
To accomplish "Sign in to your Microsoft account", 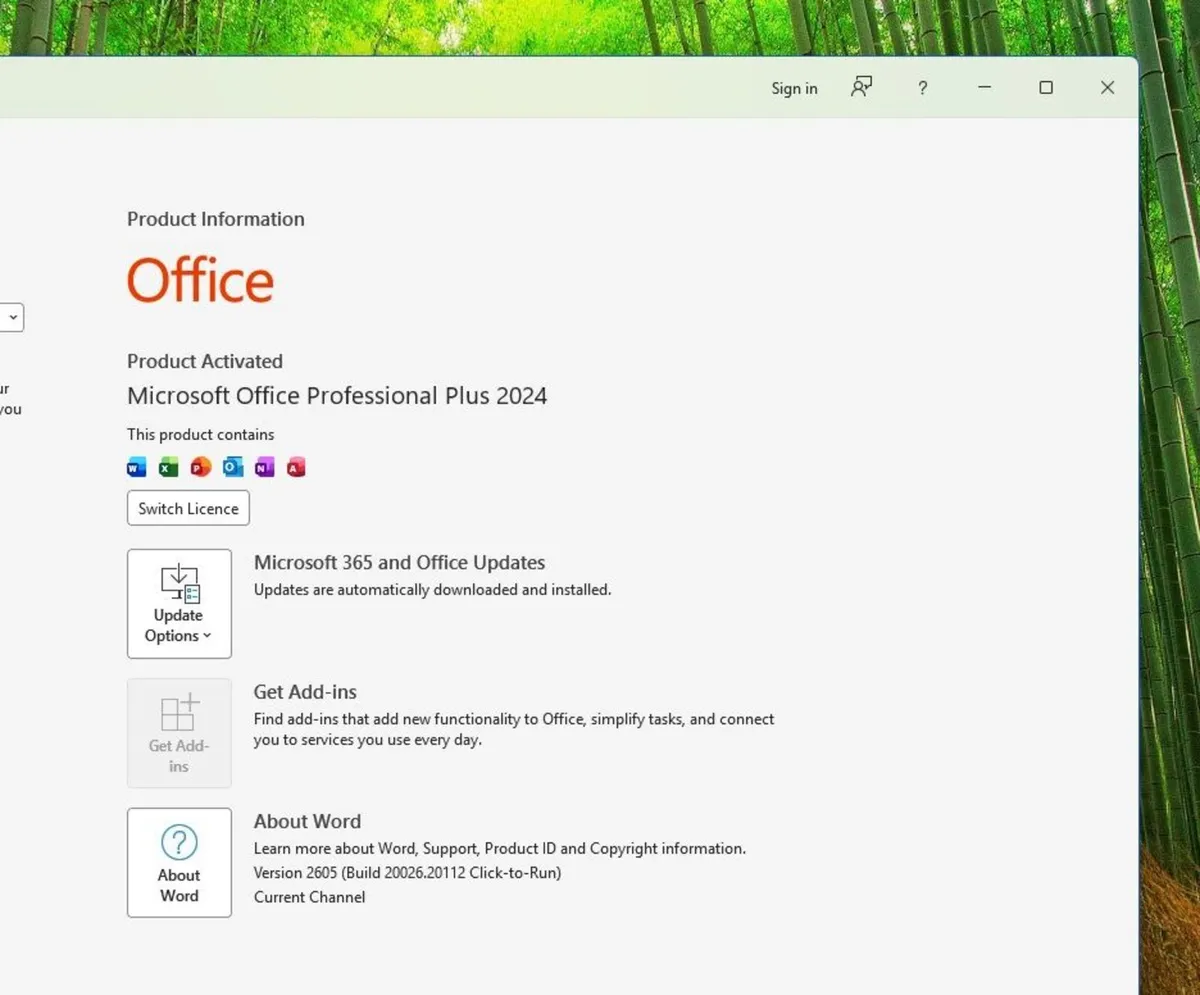I will click(794, 88).
